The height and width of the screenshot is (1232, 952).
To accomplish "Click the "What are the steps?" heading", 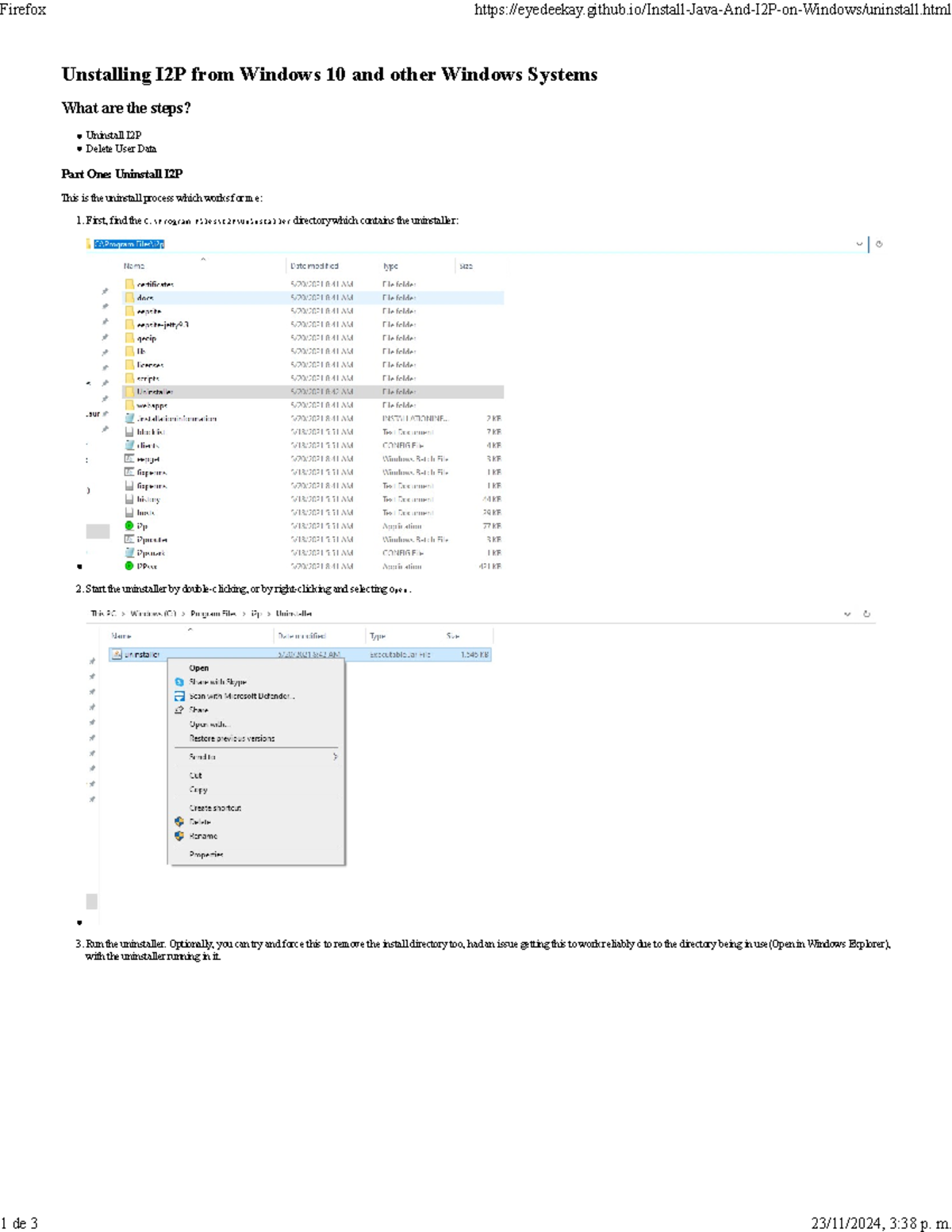I will [x=126, y=108].
